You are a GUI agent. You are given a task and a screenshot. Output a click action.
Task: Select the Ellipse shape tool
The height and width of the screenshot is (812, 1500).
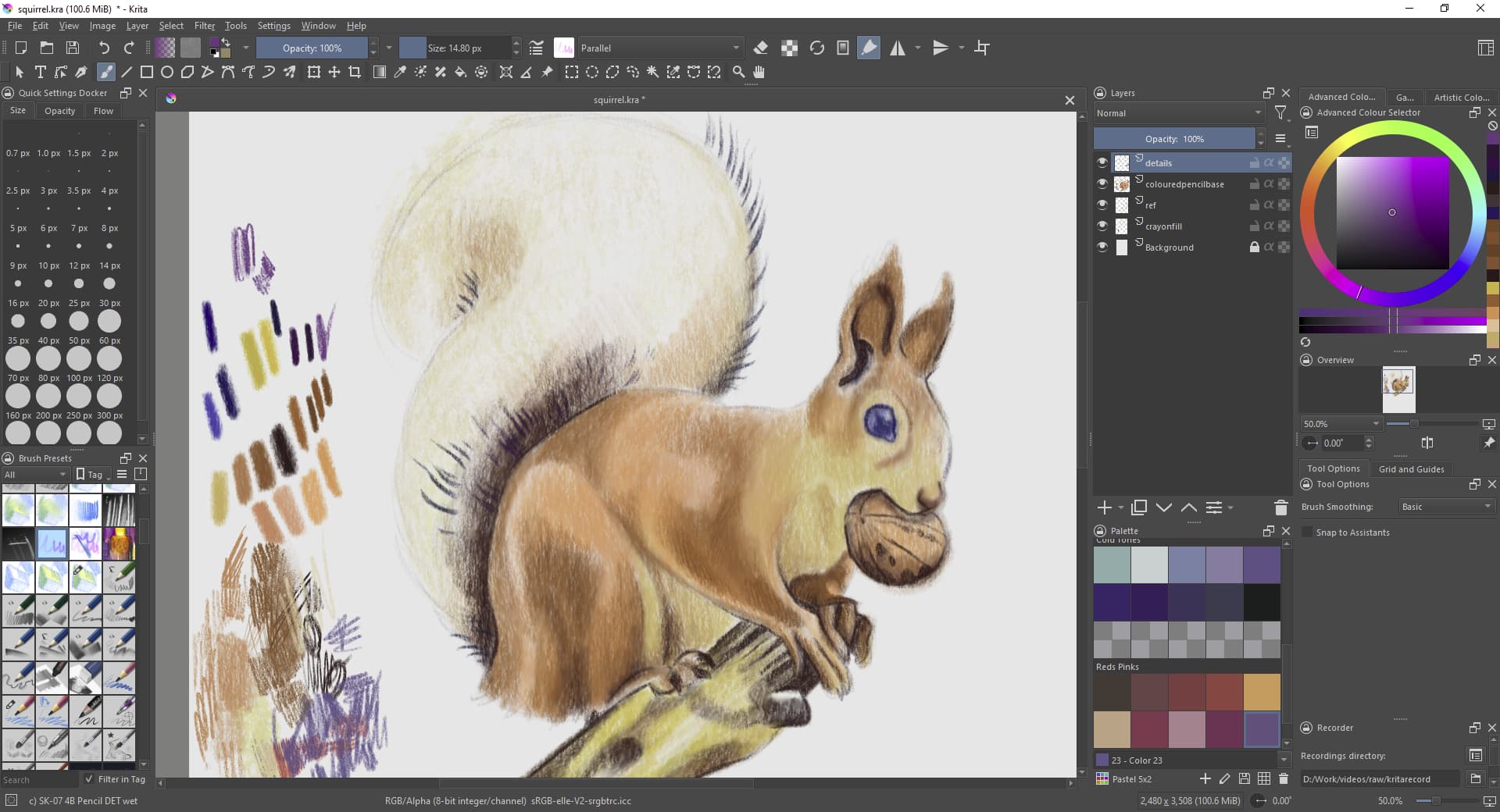coord(166,72)
